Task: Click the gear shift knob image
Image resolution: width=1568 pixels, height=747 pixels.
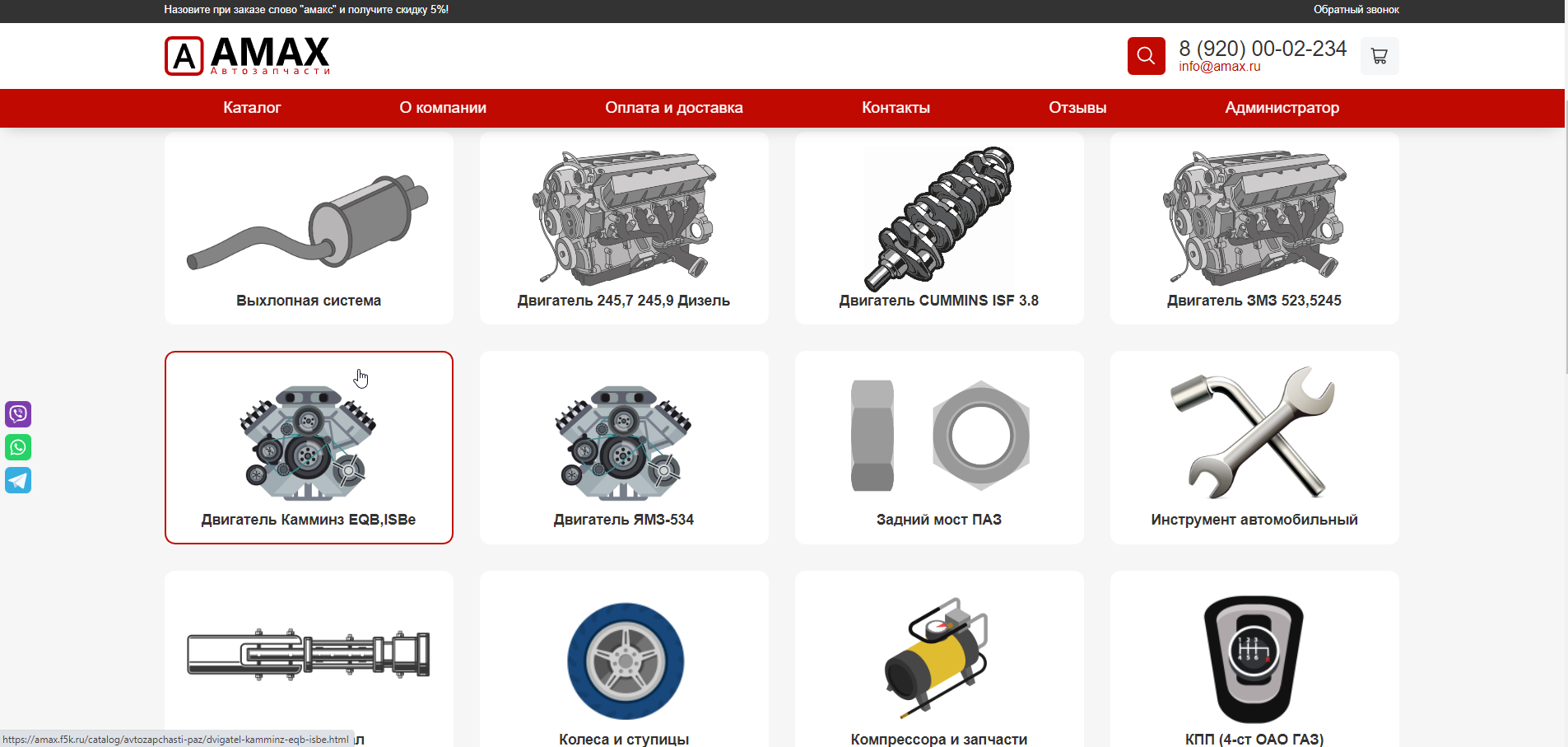Action: pyautogui.click(x=1254, y=659)
